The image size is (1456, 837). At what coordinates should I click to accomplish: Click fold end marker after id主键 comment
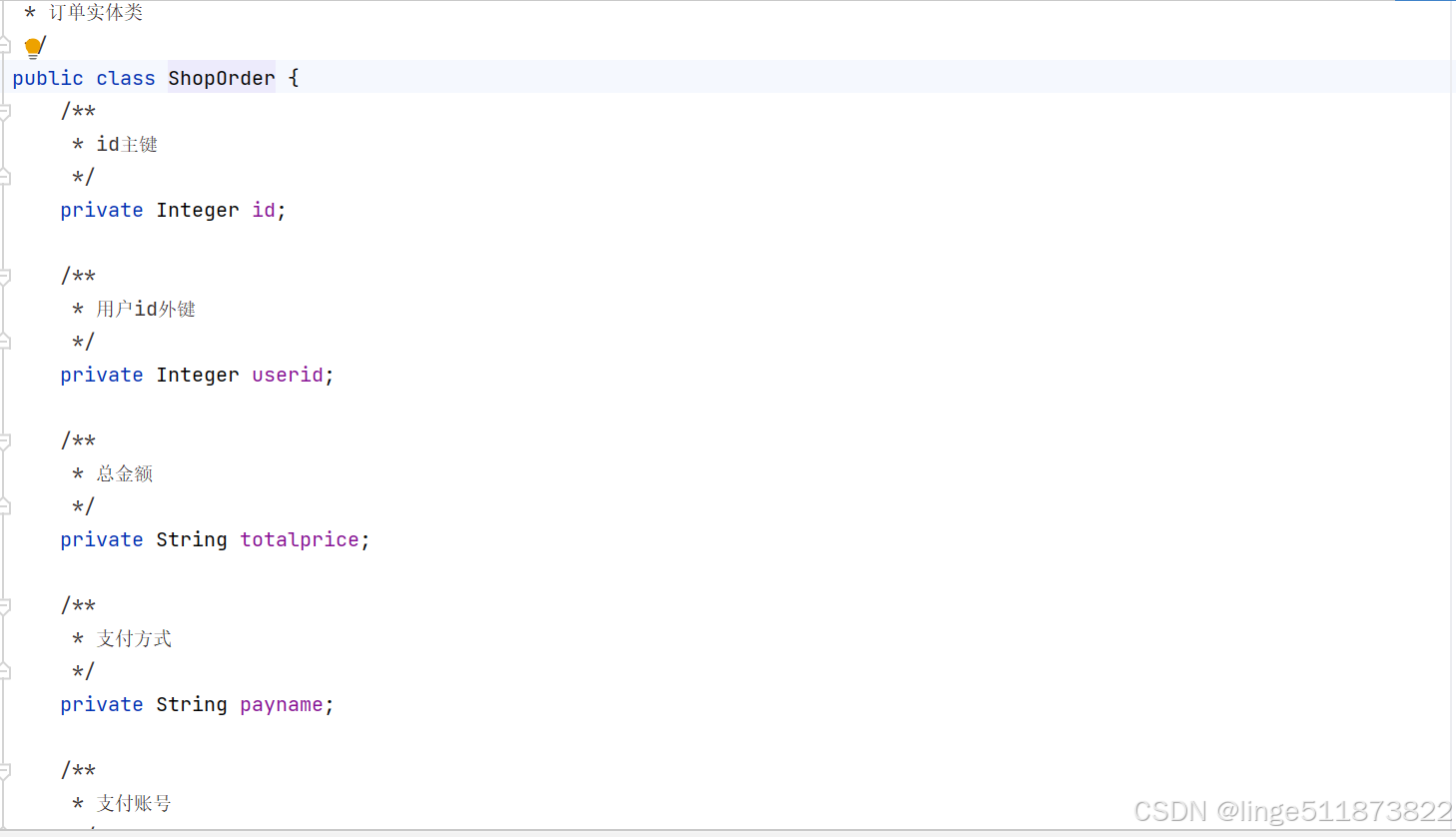(x=5, y=177)
